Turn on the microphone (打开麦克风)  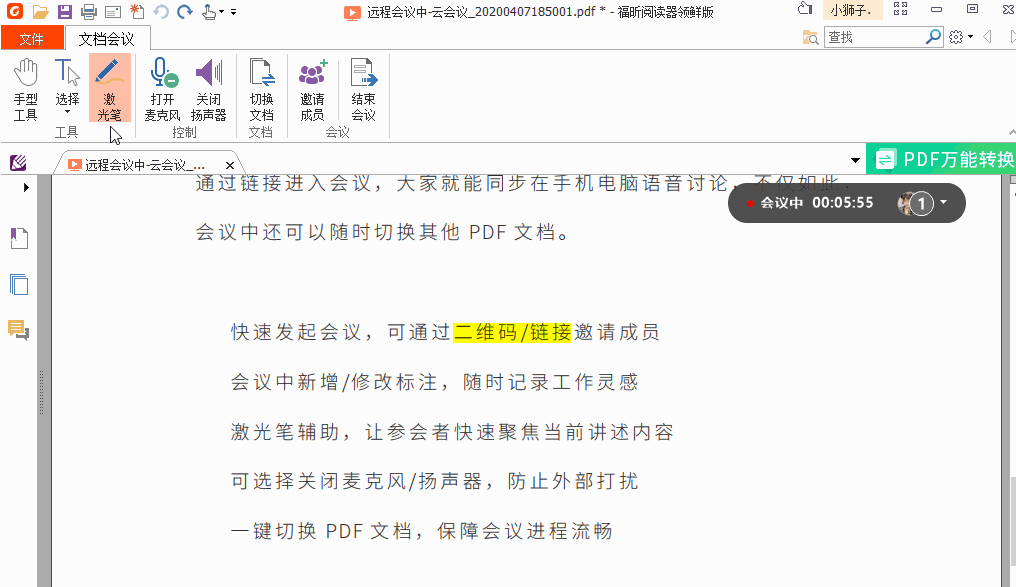[x=161, y=88]
